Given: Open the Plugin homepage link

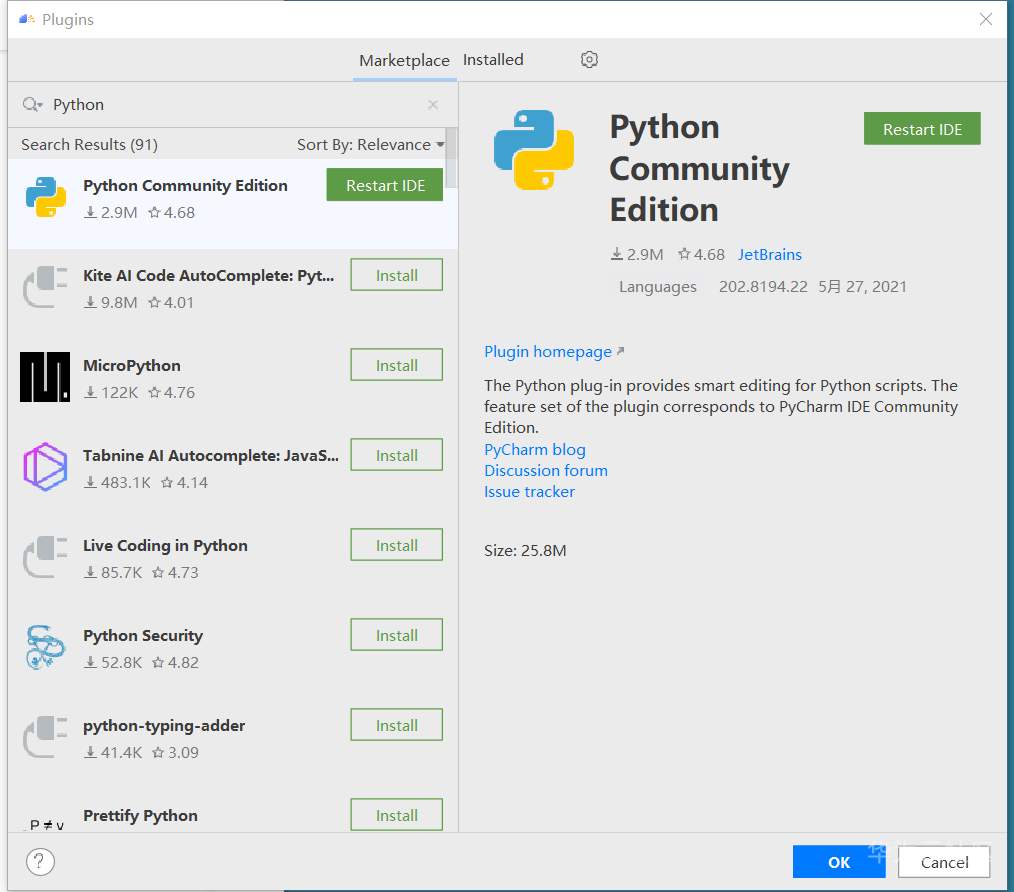Looking at the screenshot, I should click(x=548, y=352).
